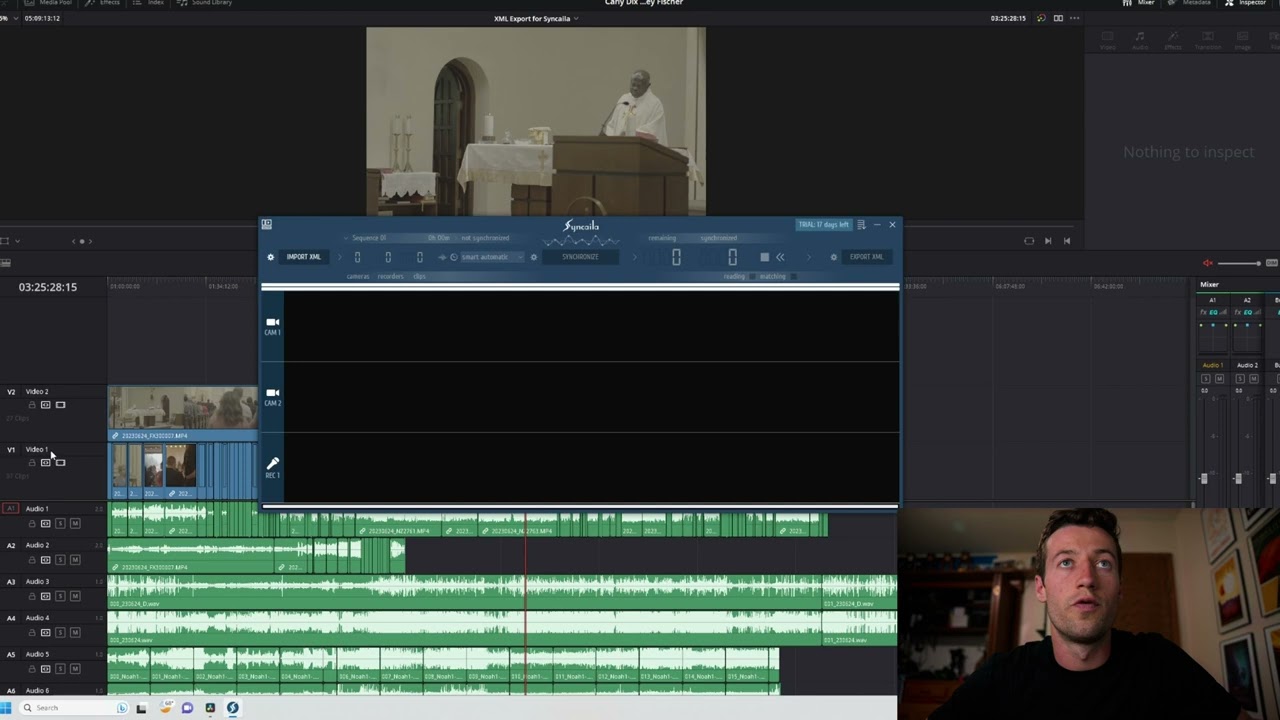Screen dimensions: 1280x720
Task: Select the Audio tab in the Inspector
Action: [x=1140, y=40]
